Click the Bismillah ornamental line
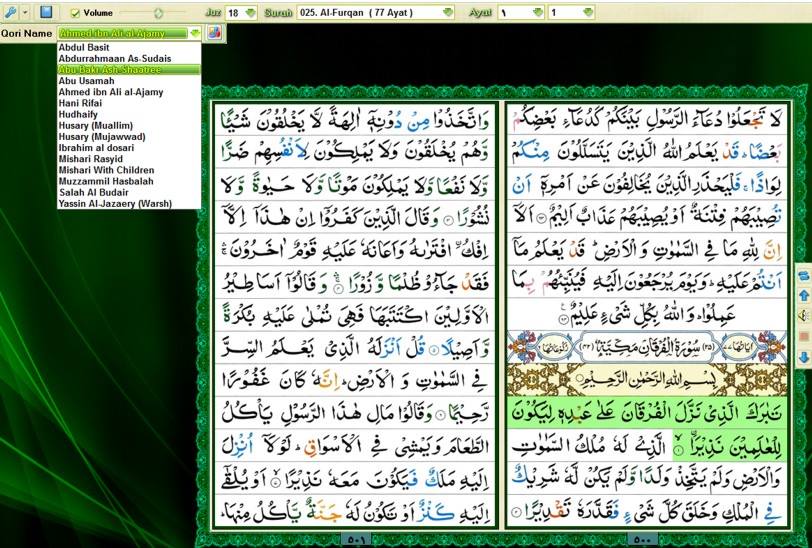Image resolution: width=812 pixels, height=548 pixels. (647, 380)
